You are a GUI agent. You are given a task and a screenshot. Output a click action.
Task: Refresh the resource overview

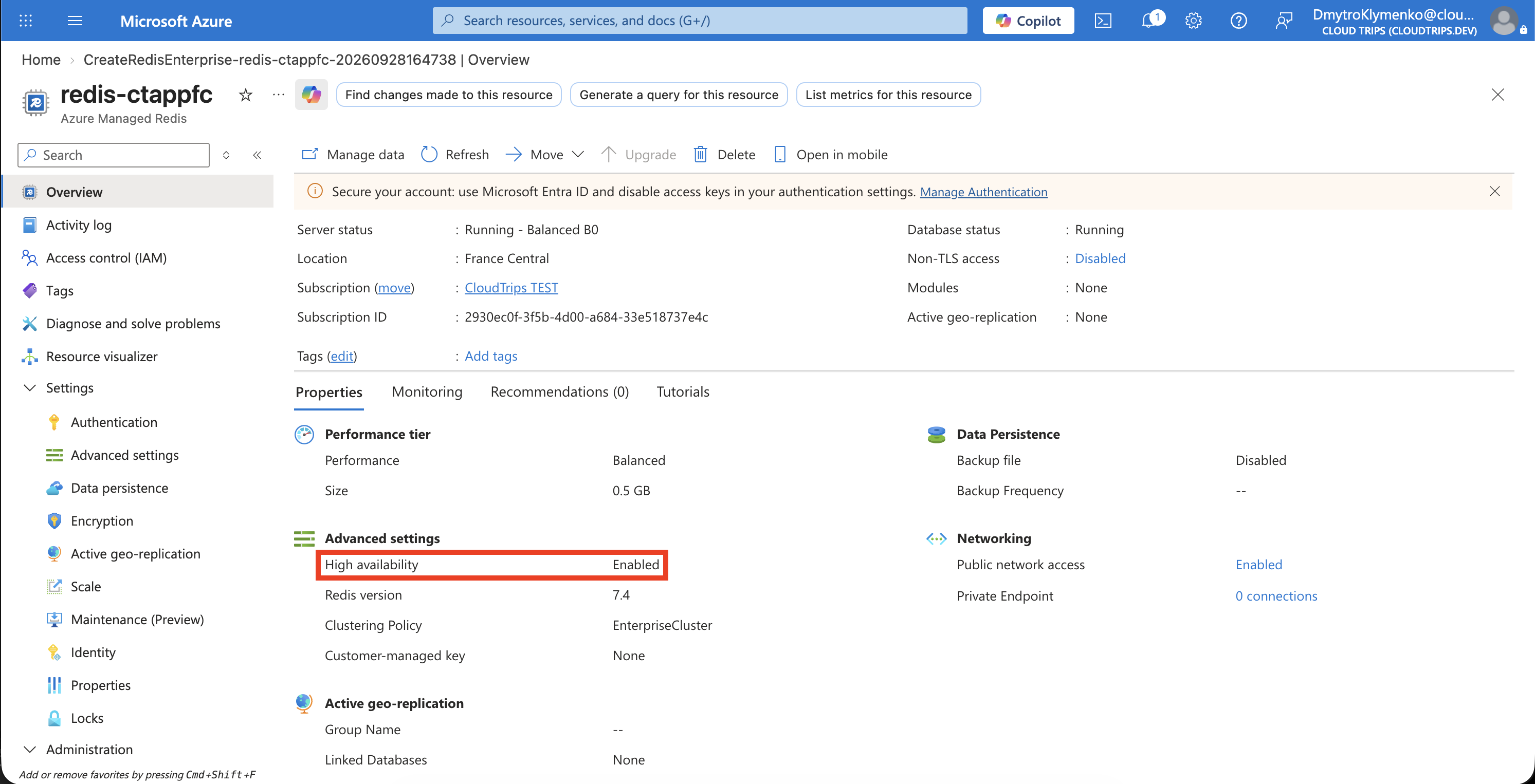tap(454, 155)
